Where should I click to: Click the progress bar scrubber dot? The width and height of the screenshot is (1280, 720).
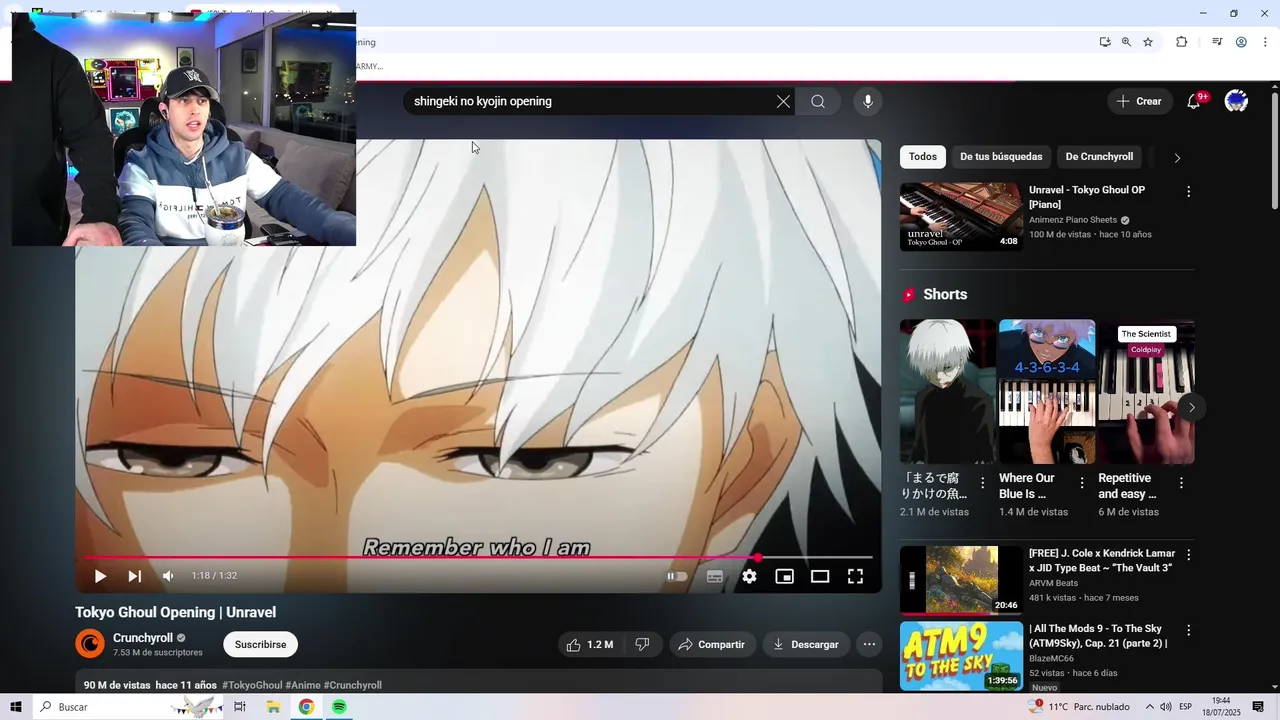pyautogui.click(x=757, y=557)
